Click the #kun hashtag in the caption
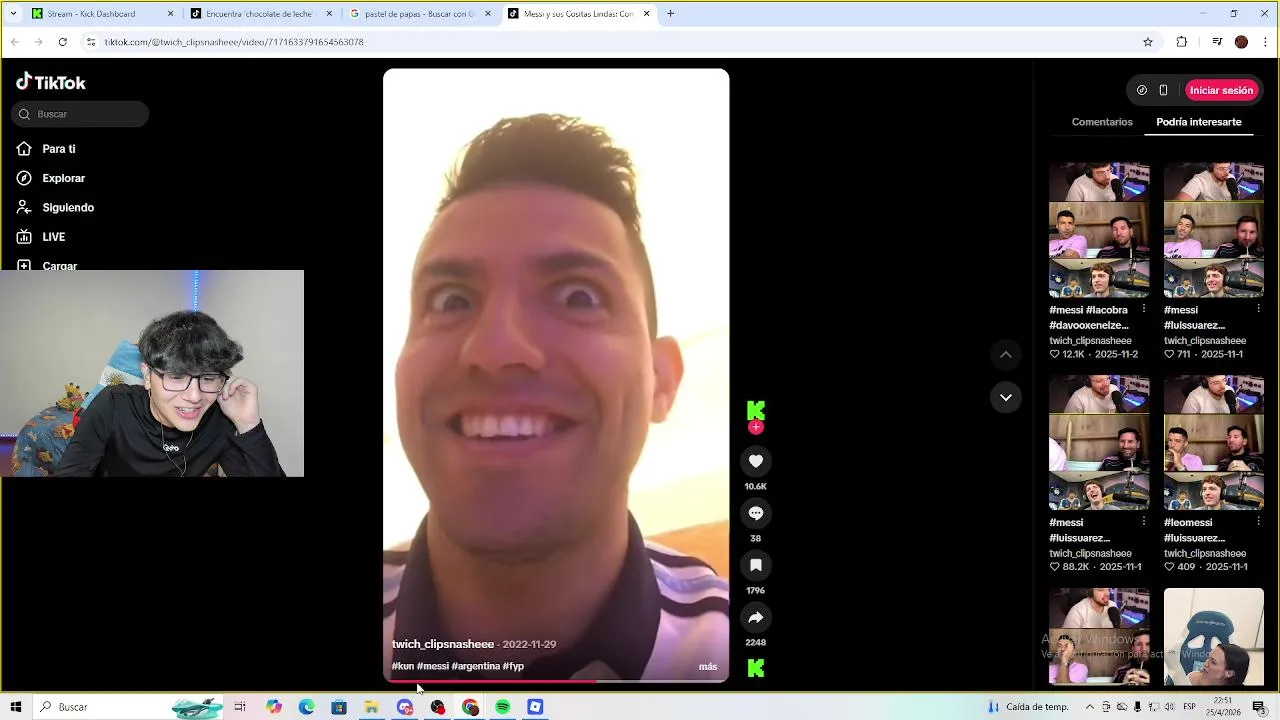Screen dimensions: 1280x720 coord(403,666)
